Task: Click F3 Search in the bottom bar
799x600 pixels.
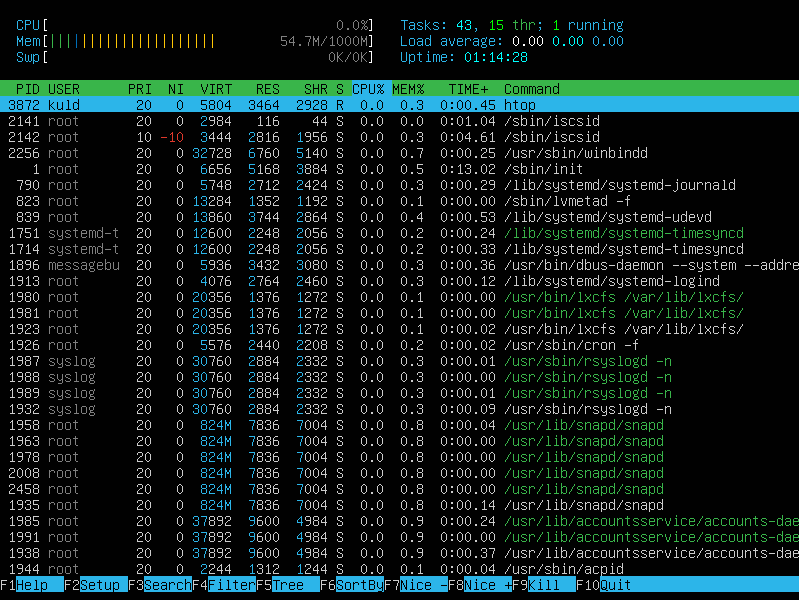Action: (x=166, y=585)
